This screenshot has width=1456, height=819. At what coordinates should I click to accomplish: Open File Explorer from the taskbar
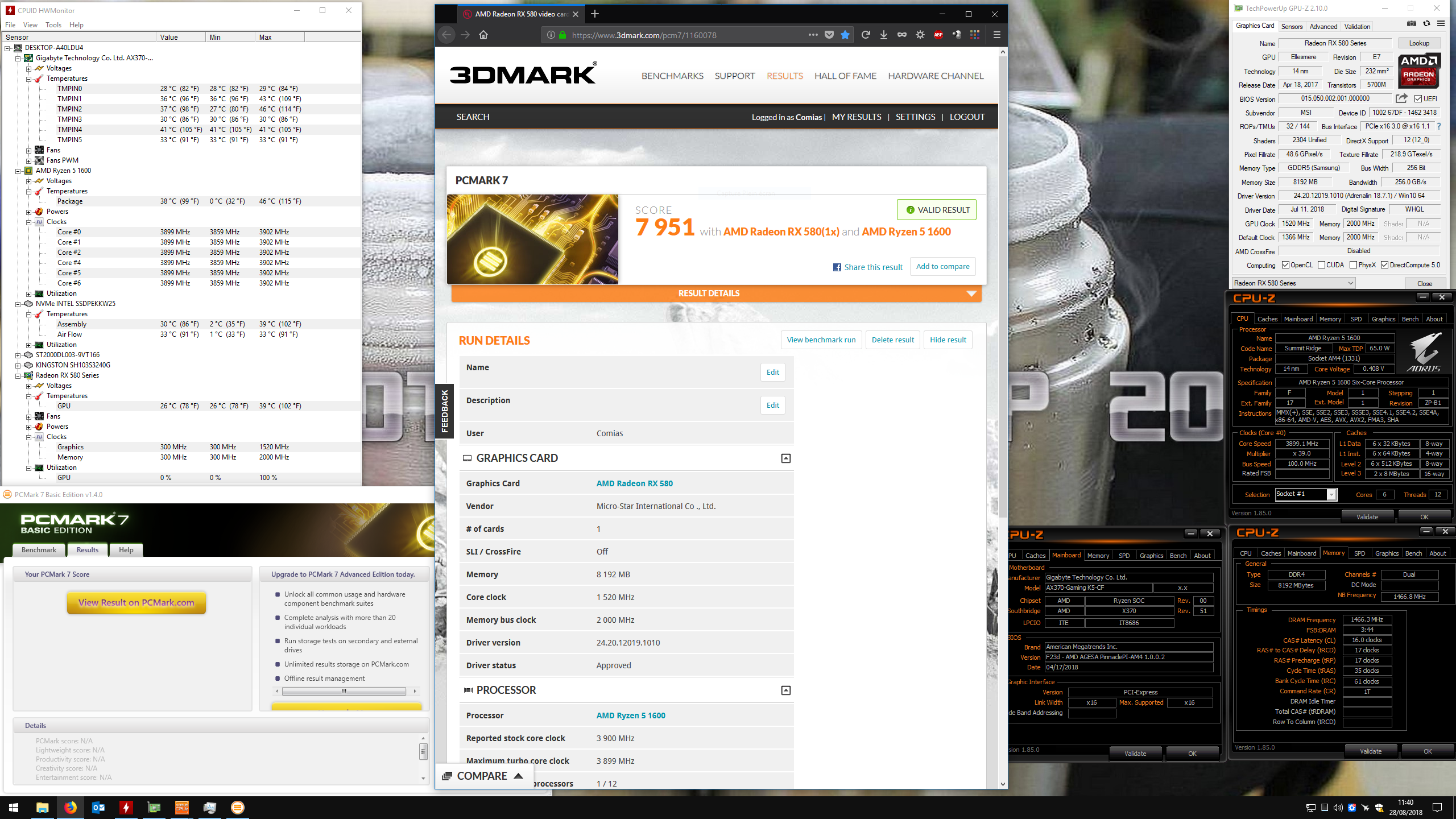pos(42,808)
